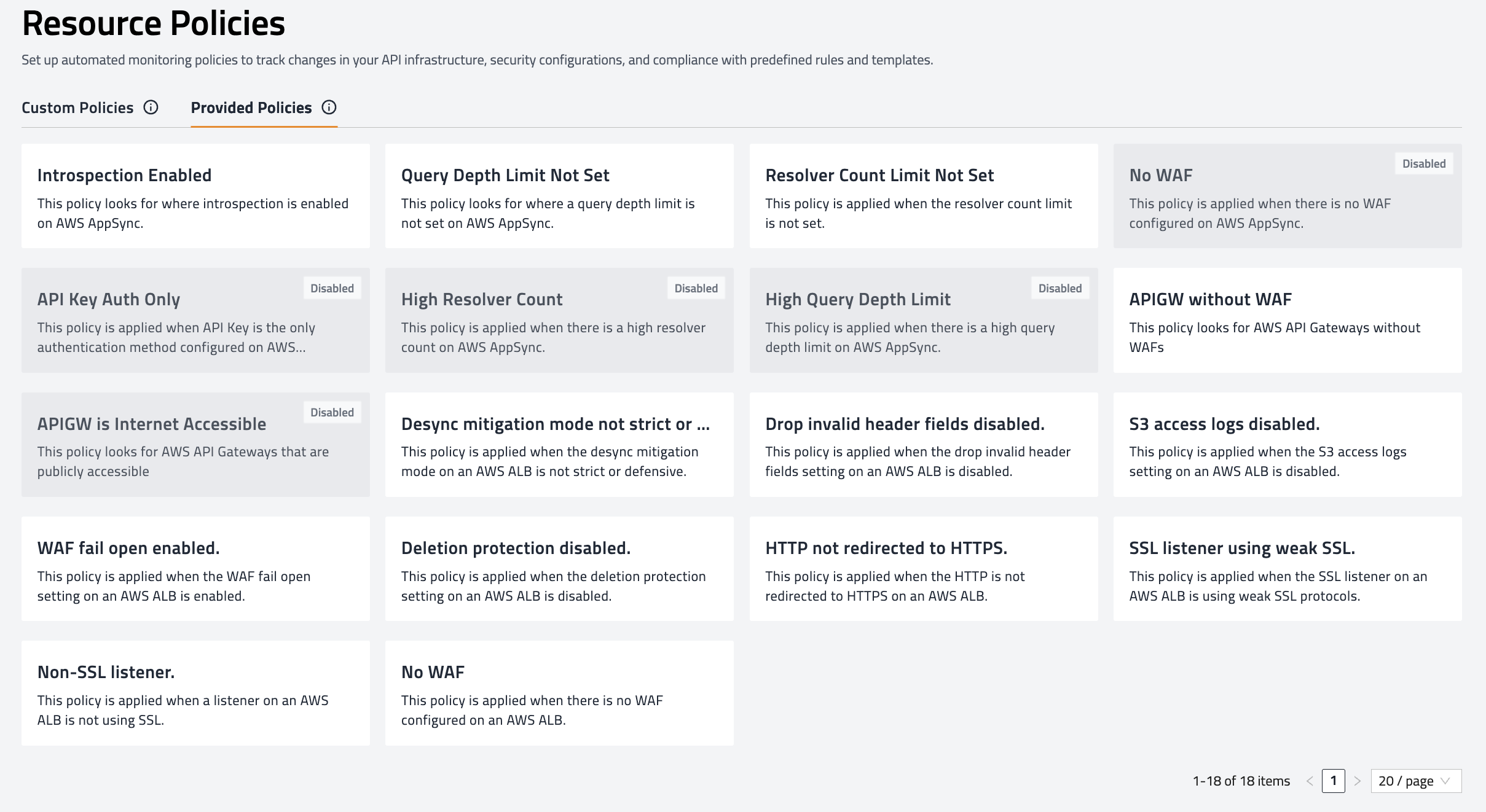Open Query Depth Limit Not Set card
1486x812 pixels.
[559, 196]
